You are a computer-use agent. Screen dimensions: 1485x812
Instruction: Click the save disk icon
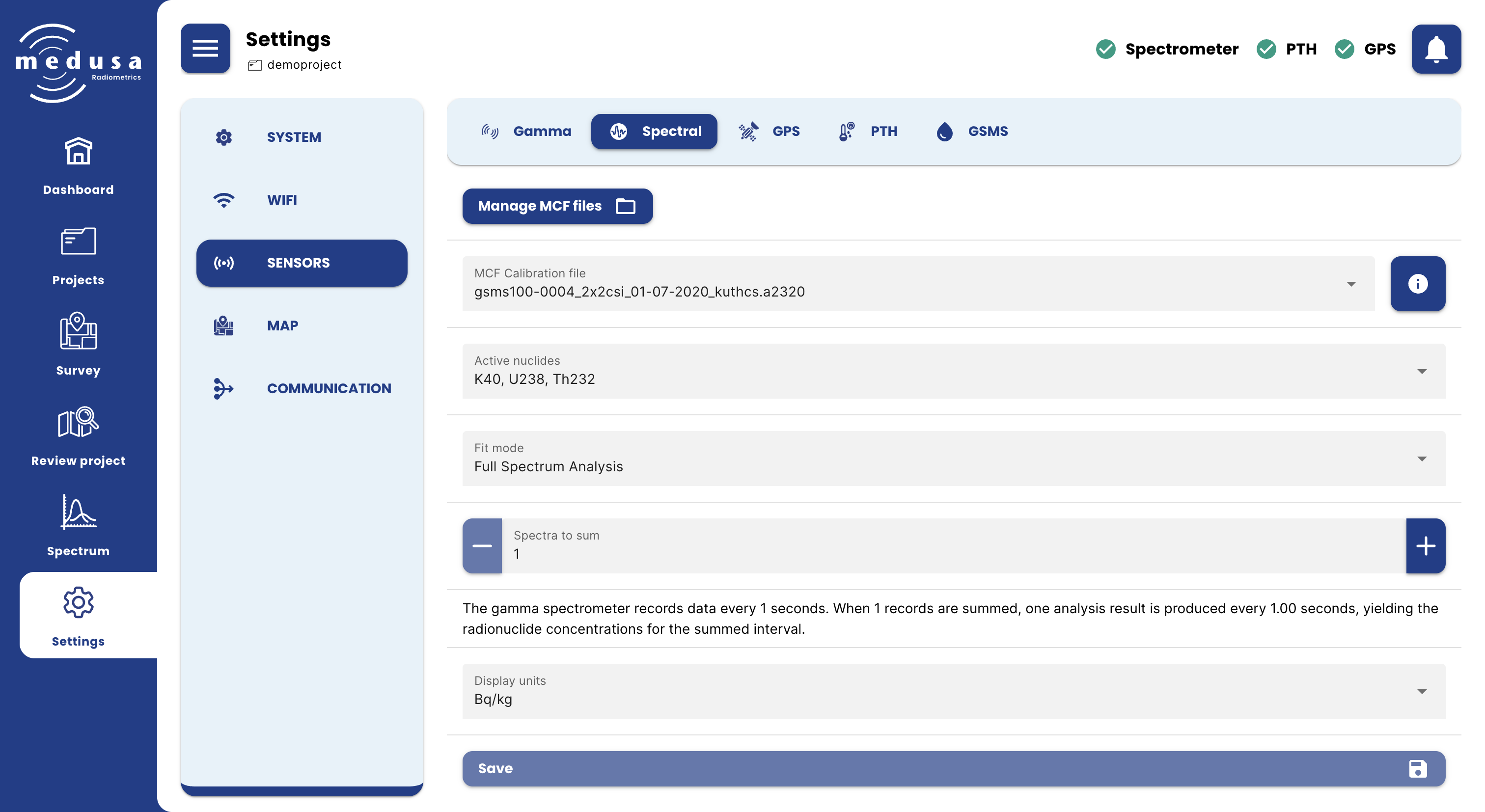1418,768
